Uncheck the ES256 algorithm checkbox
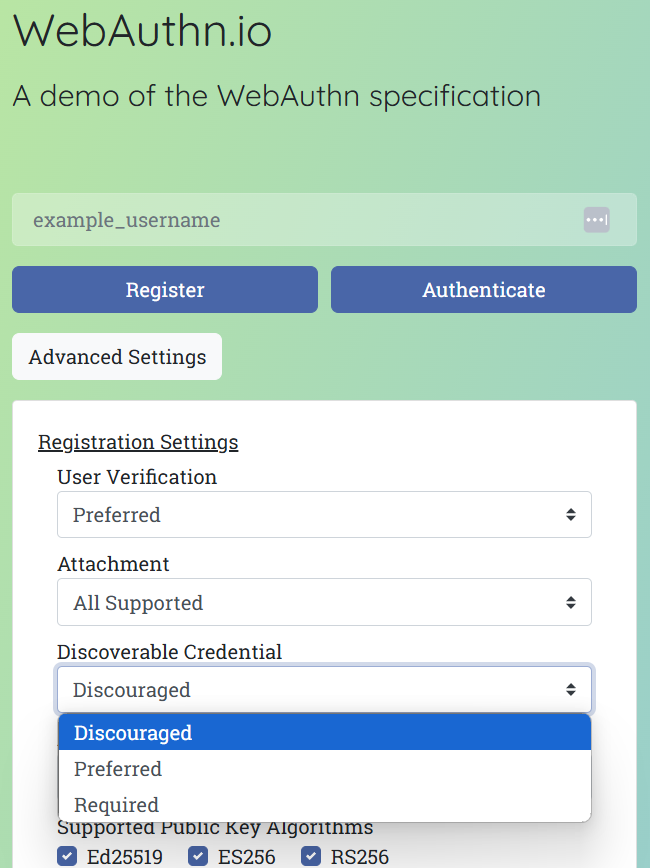This screenshot has width=650, height=868. (198, 856)
